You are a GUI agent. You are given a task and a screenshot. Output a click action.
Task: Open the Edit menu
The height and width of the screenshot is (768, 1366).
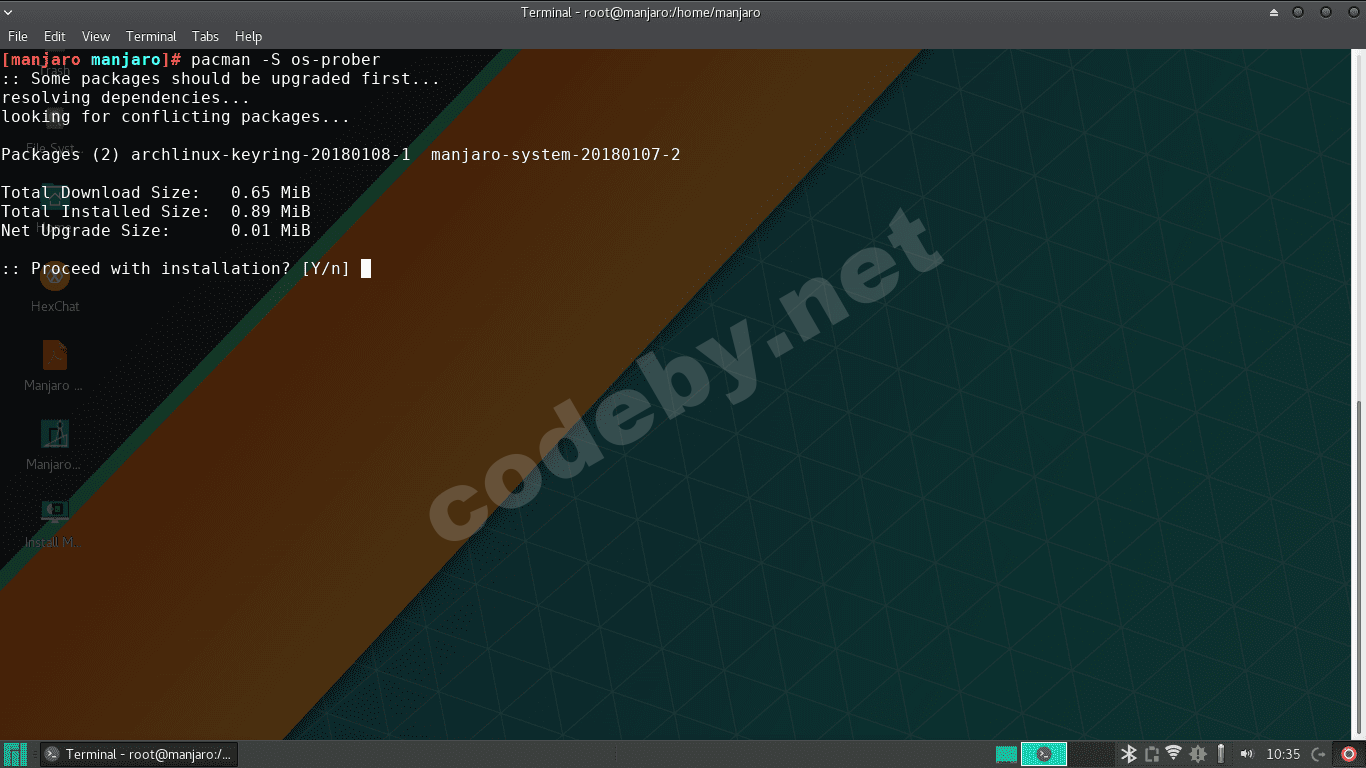point(55,37)
